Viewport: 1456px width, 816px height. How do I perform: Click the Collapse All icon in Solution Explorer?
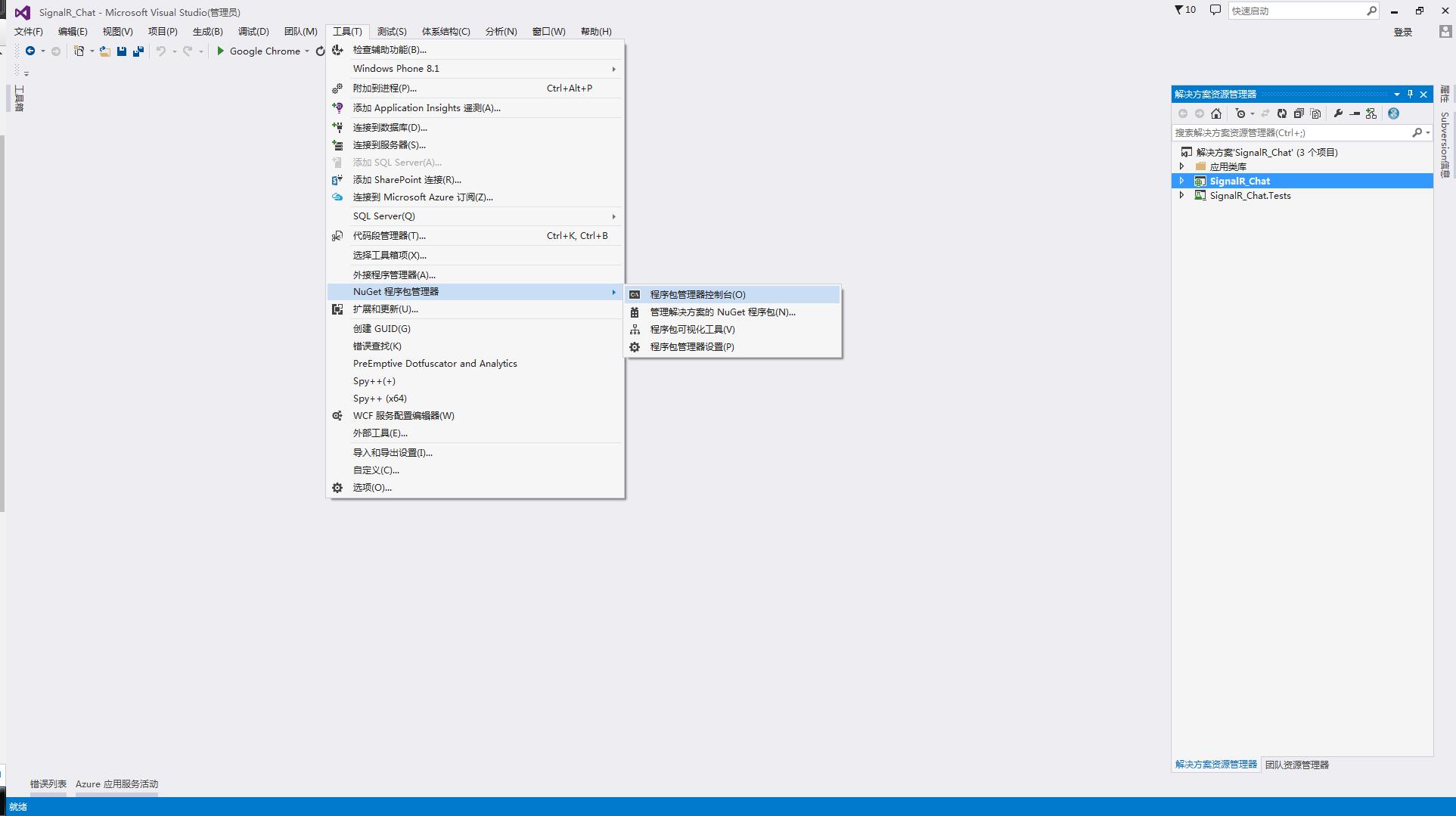[x=1299, y=113]
